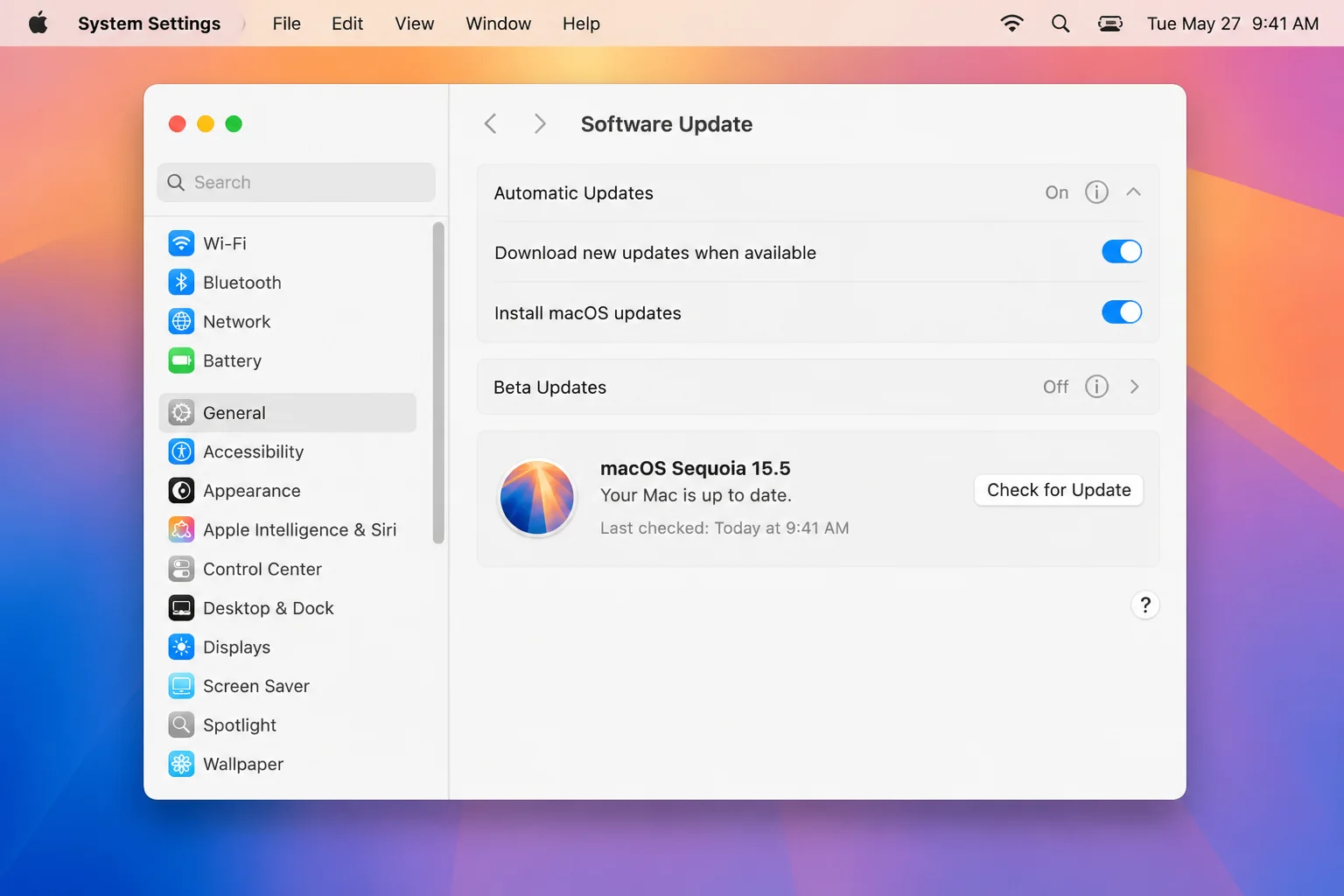Screen dimensions: 1344x896
Task: Click the Automatic Updates 'On' value
Action: click(x=1057, y=192)
